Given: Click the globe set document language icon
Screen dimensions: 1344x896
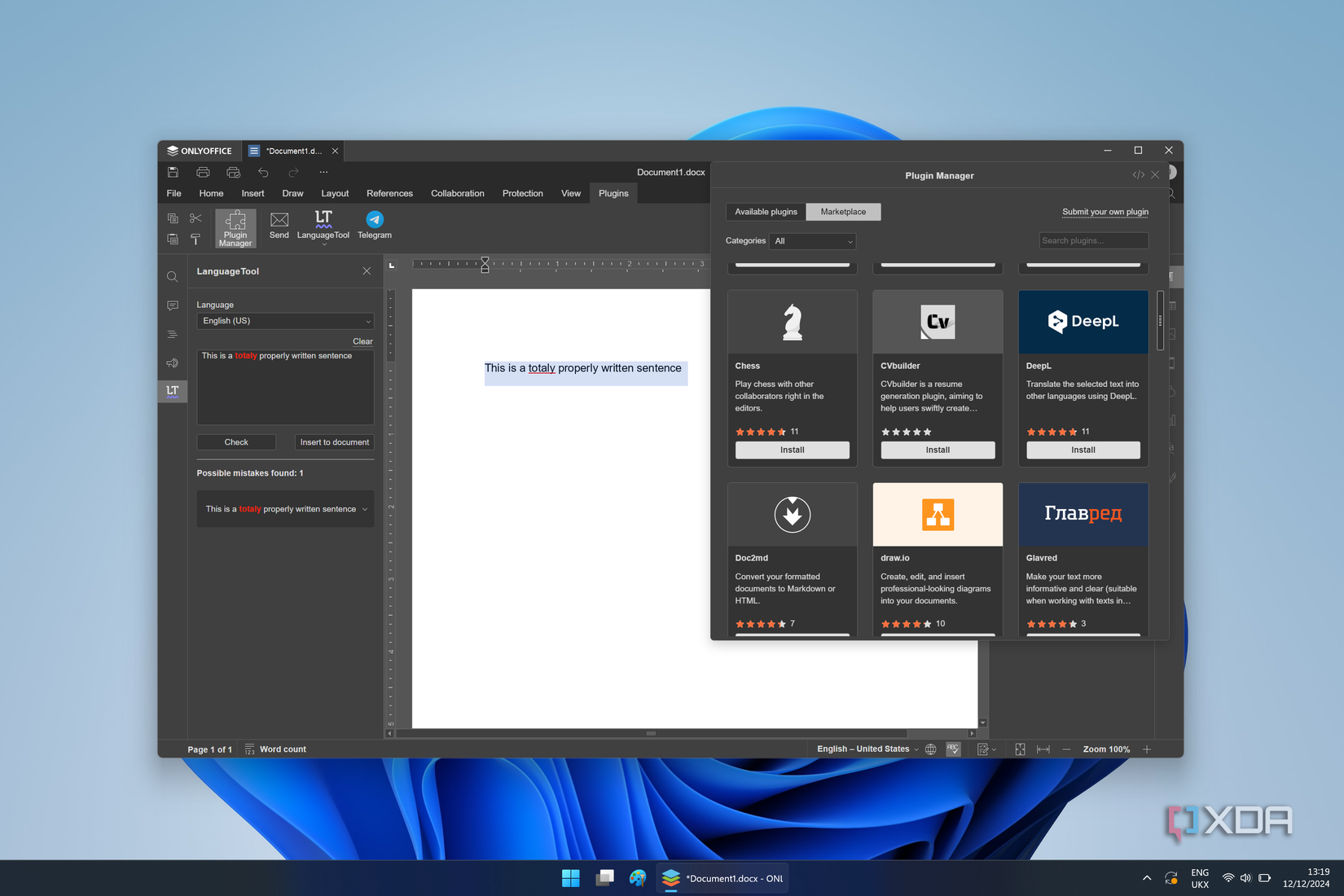Looking at the screenshot, I should 931,749.
